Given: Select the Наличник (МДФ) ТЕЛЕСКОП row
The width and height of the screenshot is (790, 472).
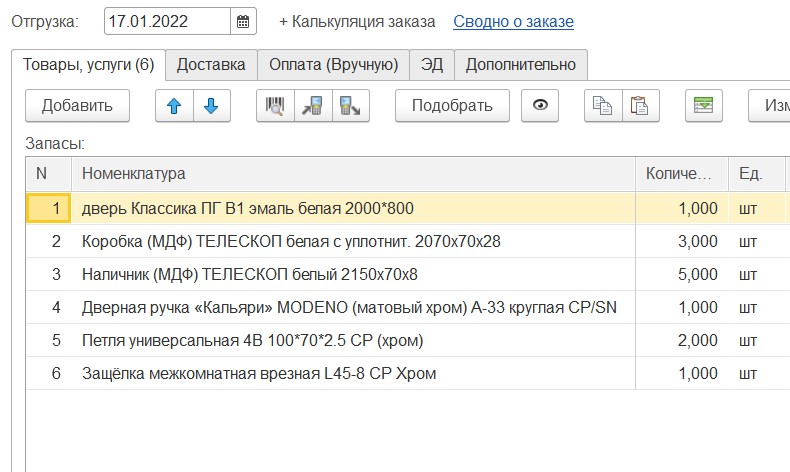Looking at the screenshot, I should pos(250,274).
